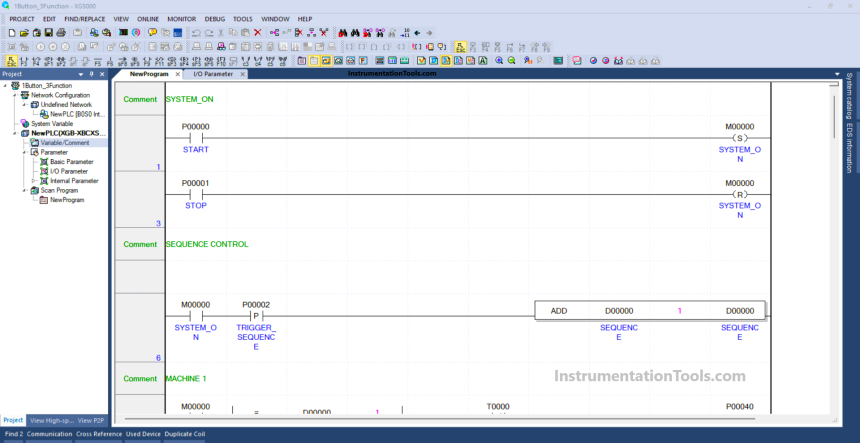The height and width of the screenshot is (443, 860).
Task: Click the Undo arrow icon
Action: coord(196,33)
